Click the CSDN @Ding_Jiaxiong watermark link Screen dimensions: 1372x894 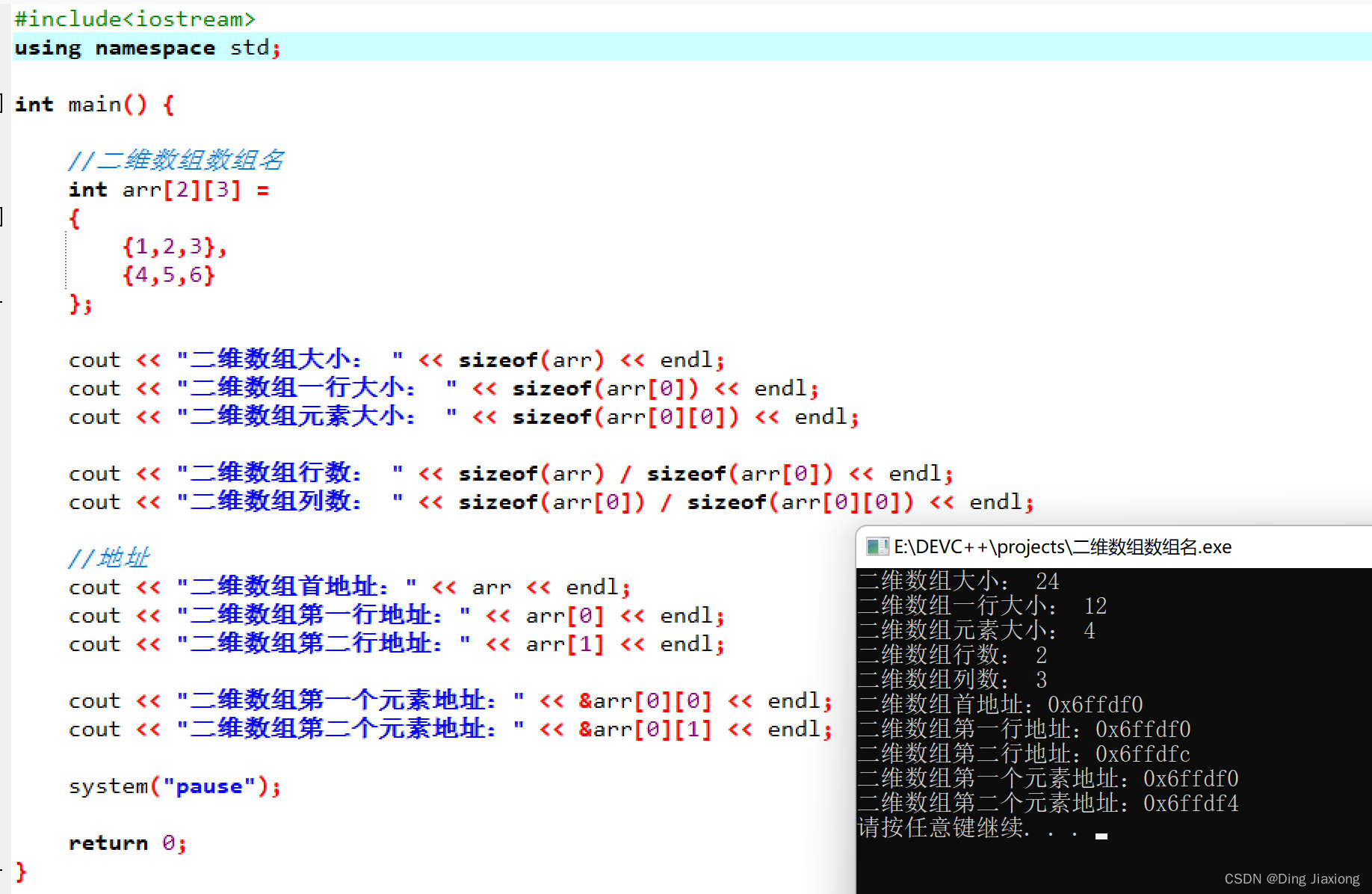(x=1291, y=878)
